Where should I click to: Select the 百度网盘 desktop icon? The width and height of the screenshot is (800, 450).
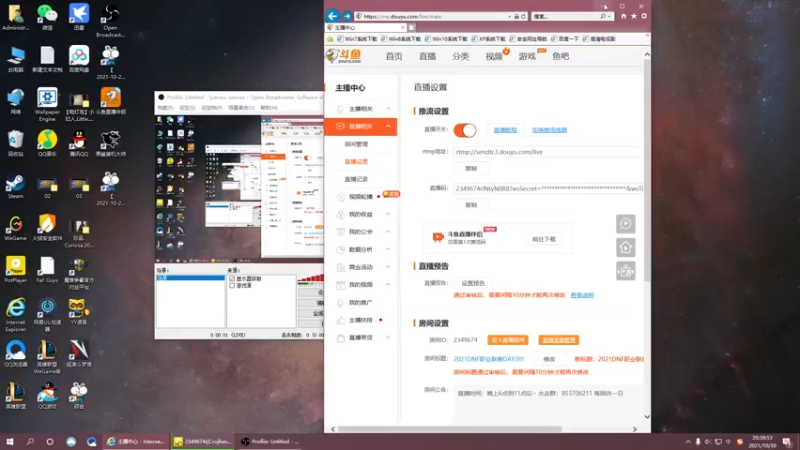(x=79, y=59)
